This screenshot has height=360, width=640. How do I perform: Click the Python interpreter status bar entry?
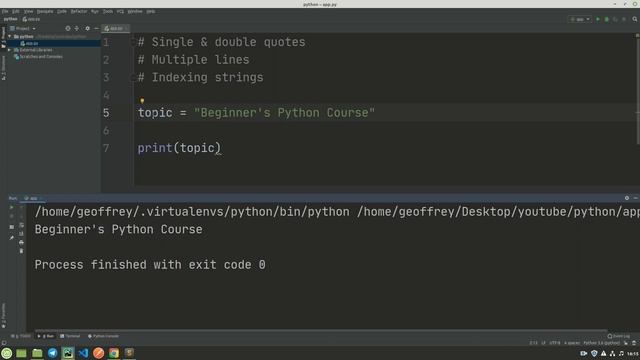pos(602,343)
